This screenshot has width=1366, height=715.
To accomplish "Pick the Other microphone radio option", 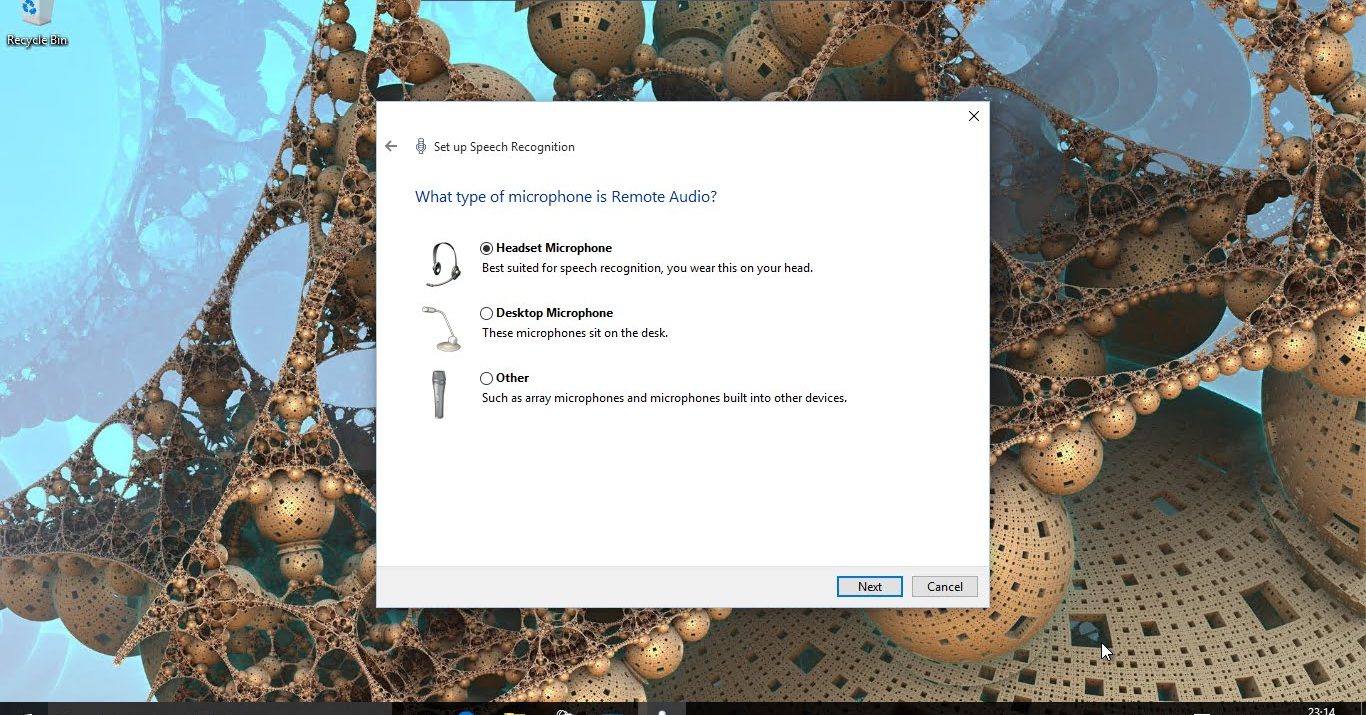I will click(487, 378).
